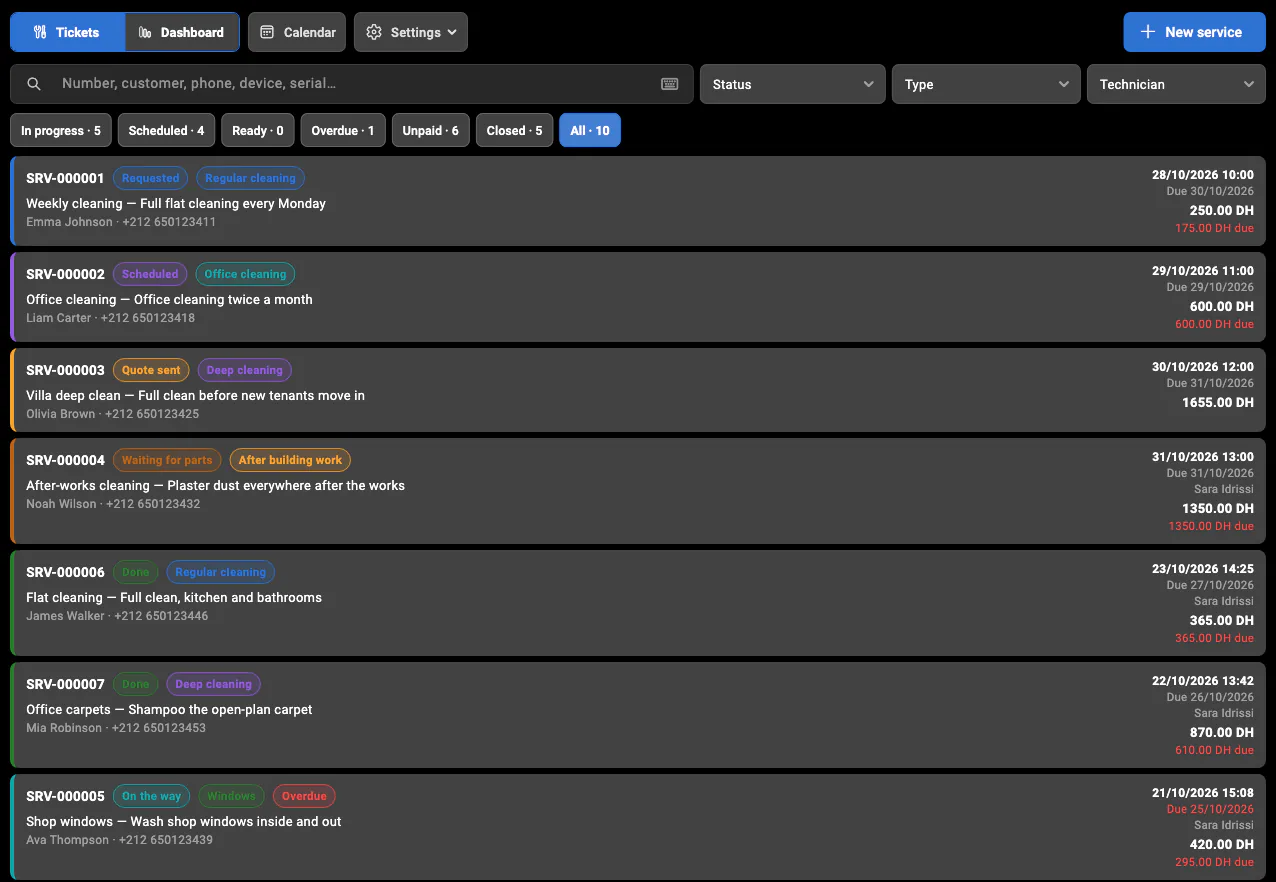The width and height of the screenshot is (1276, 882).
Task: Open ticket SRV-000003
Action: click(x=638, y=390)
